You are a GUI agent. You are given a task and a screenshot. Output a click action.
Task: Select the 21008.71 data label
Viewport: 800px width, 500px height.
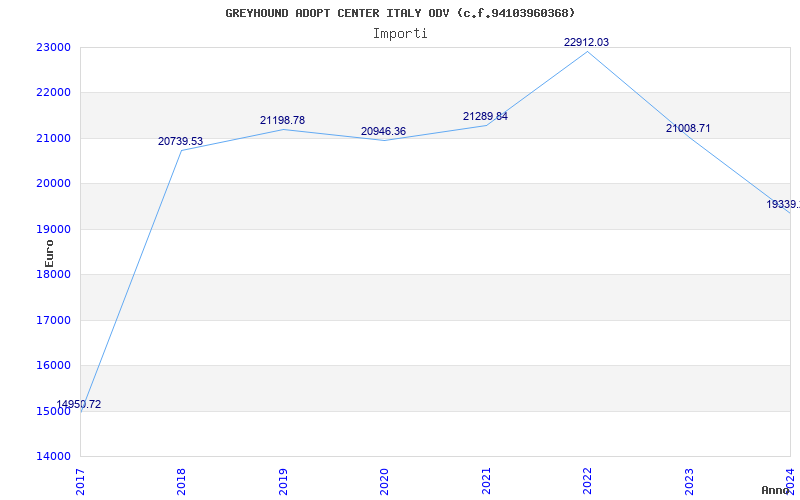[688, 129]
